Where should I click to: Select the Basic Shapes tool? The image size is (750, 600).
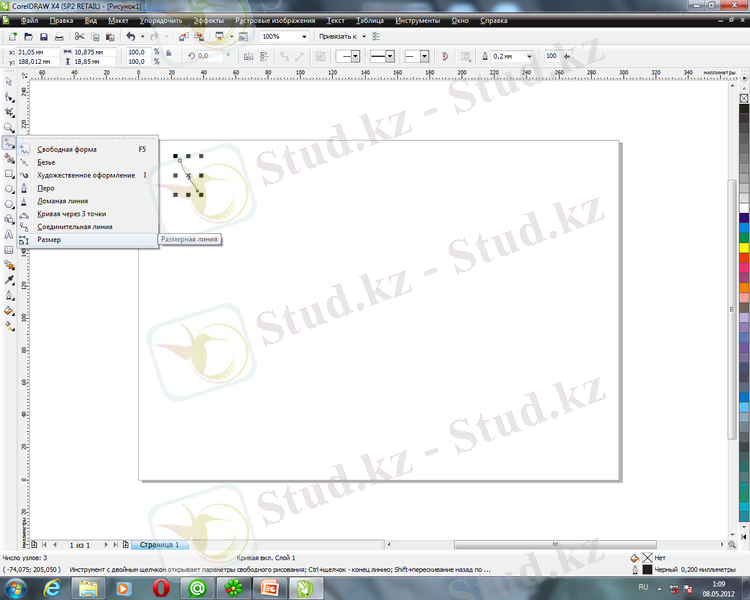click(x=9, y=219)
